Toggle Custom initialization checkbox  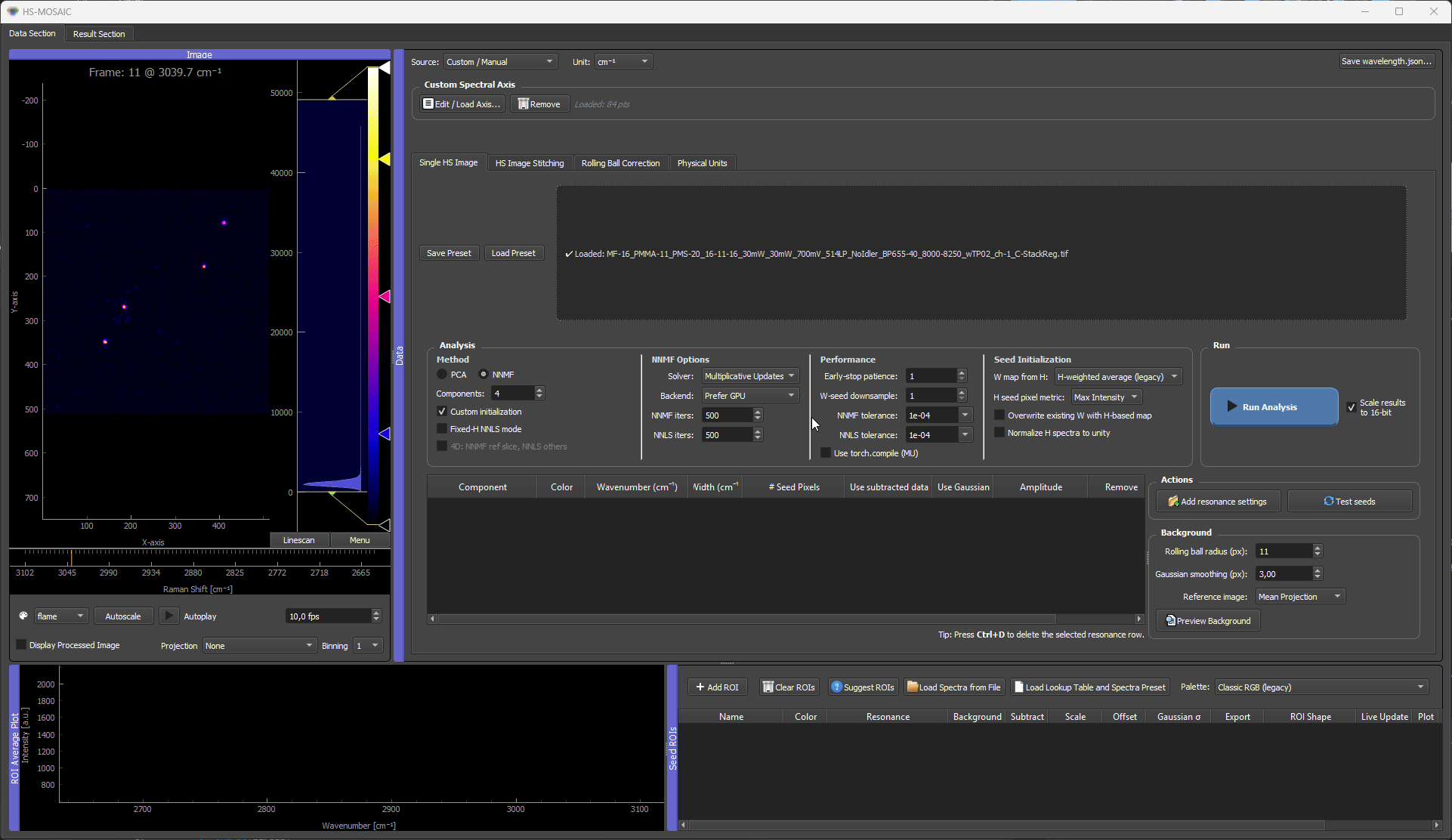442,412
